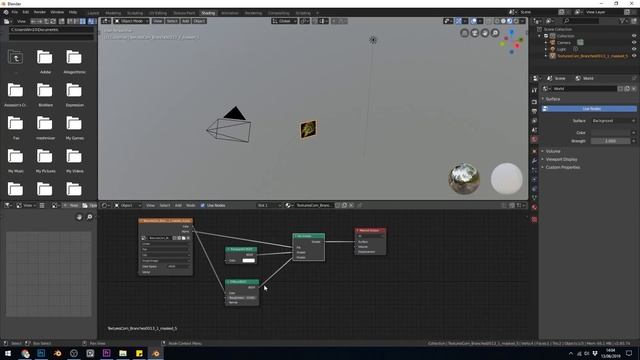
Task: Click the zoom icon in image editor
Action: (89, 217)
